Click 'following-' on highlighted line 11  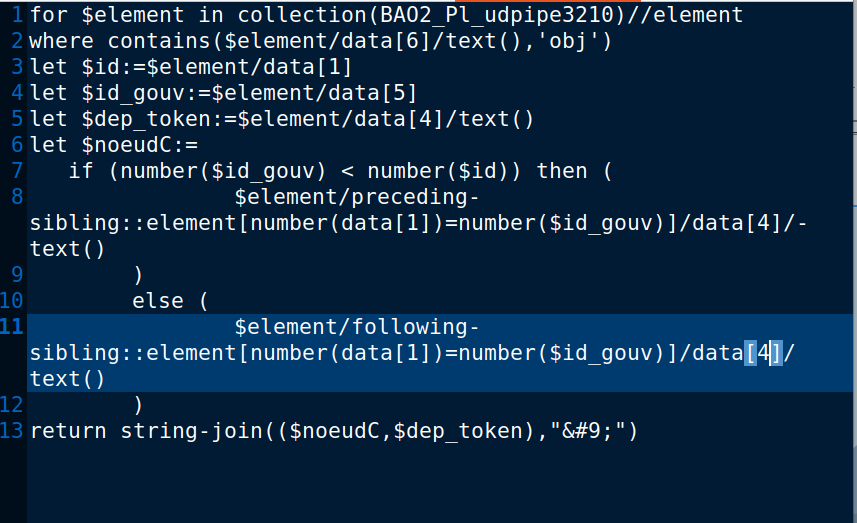click(415, 327)
